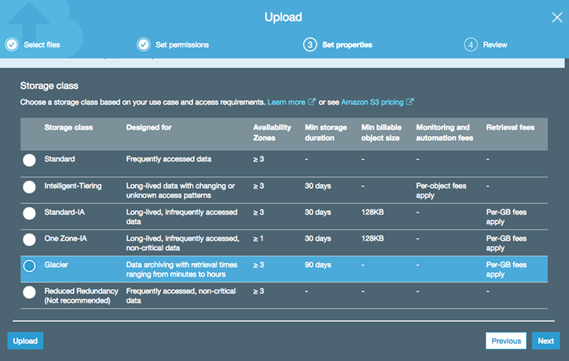
Task: Click the Standard-IA row label
Action: 65,212
